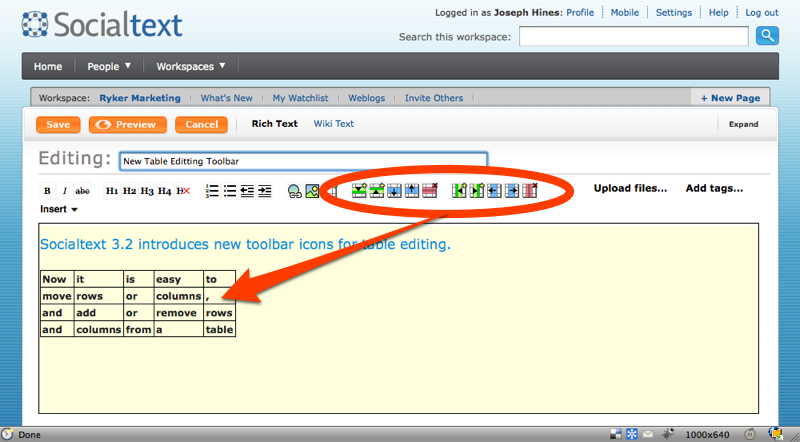Click the blue snowflake status bar icon
Viewport: 800px width, 442px height.
point(632,434)
